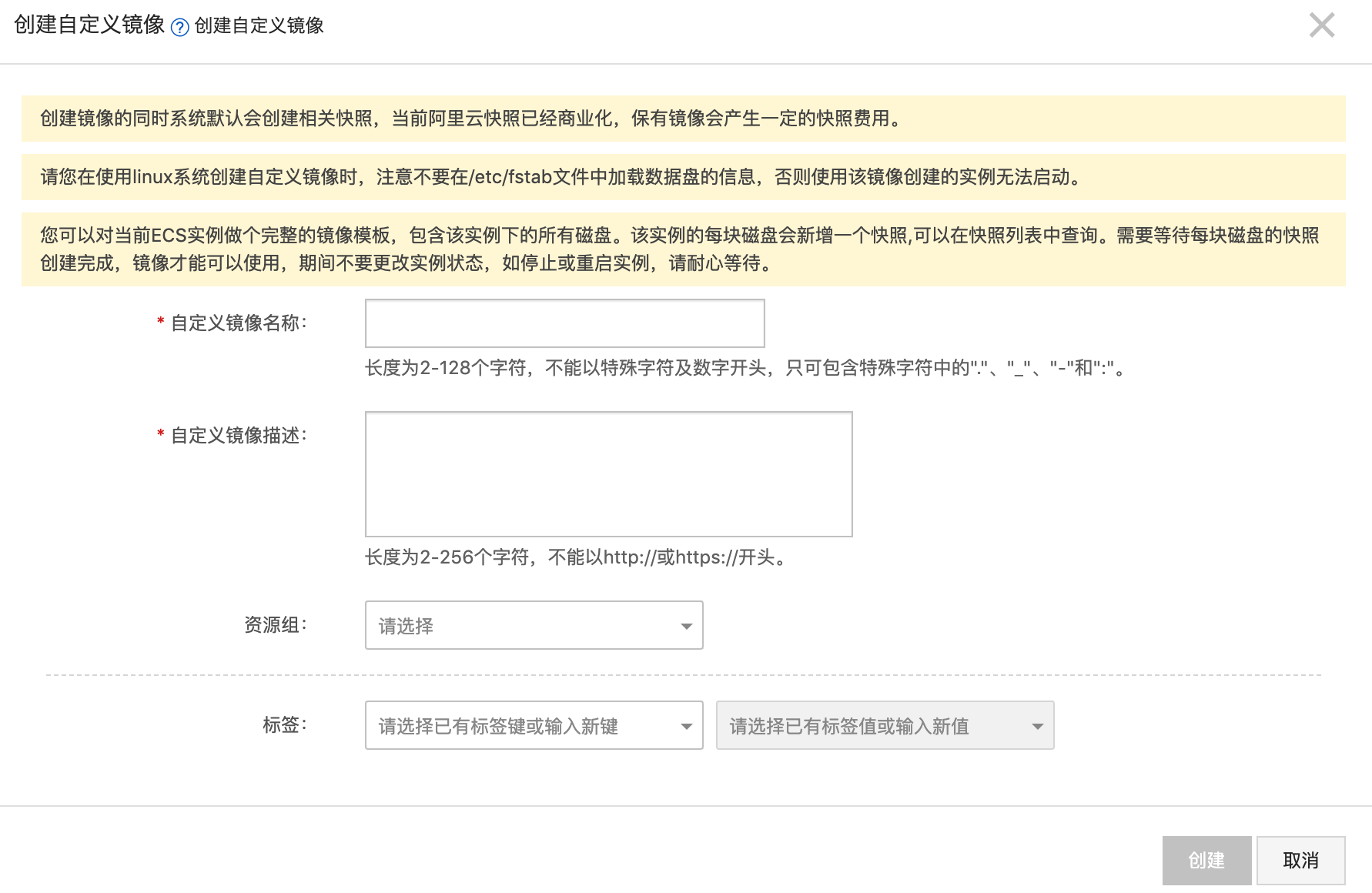Click the 资源组 field label

pyautogui.click(x=275, y=625)
